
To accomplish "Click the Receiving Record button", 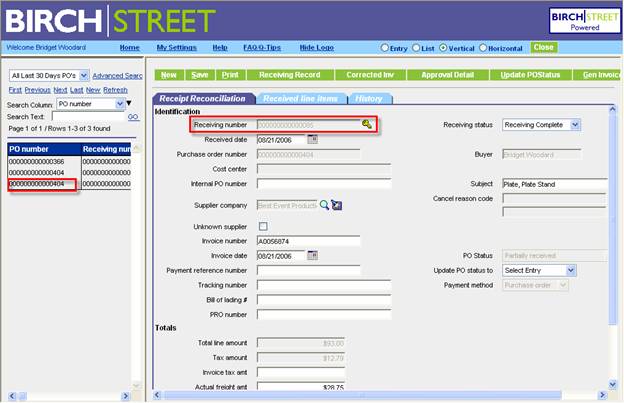I will click(290, 75).
